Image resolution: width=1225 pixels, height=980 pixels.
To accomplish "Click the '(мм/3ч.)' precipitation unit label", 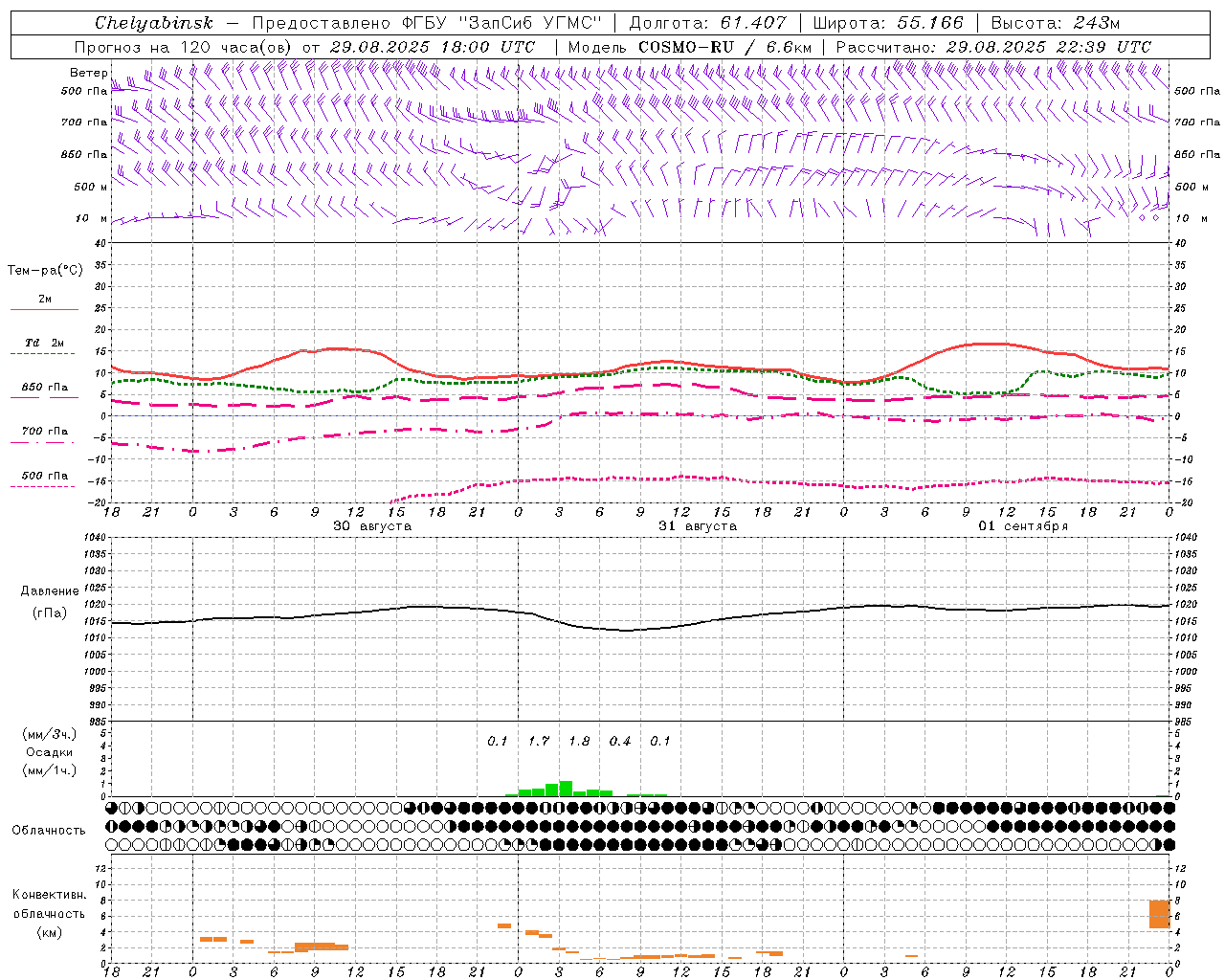I will (49, 735).
